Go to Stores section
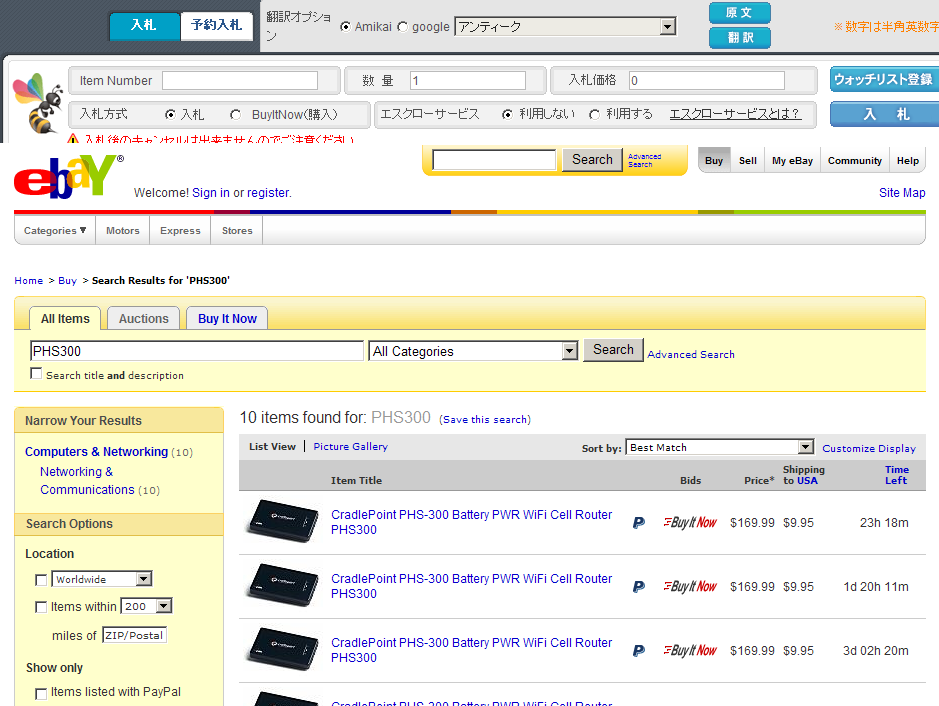Screen dimensions: 939x706 pyautogui.click(x=237, y=231)
